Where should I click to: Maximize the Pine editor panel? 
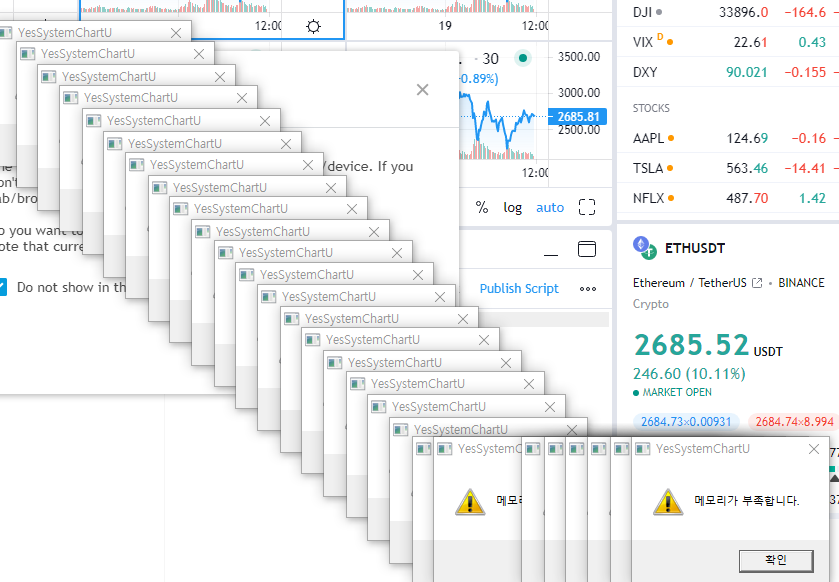pos(587,249)
